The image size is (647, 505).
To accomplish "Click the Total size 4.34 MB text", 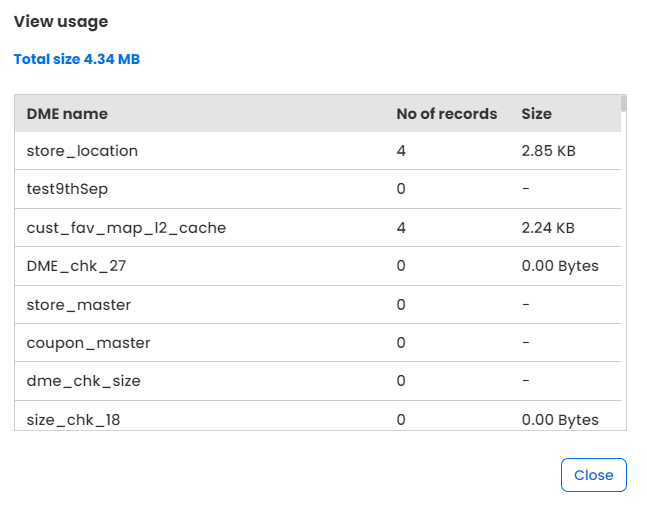I will tap(77, 59).
